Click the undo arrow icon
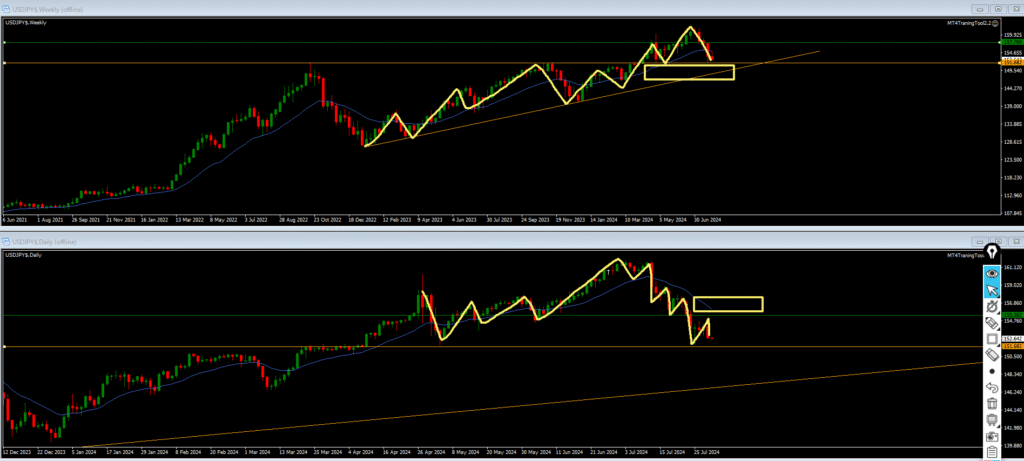Screen dimensions: 1024x461 pos(992,387)
